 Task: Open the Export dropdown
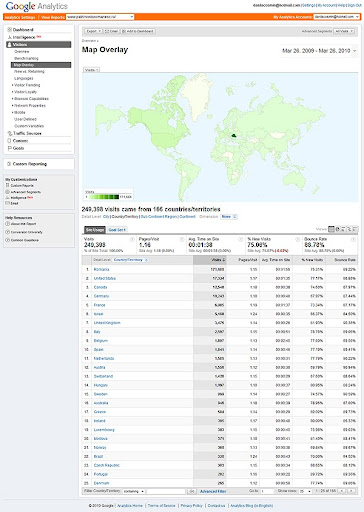(93, 31)
